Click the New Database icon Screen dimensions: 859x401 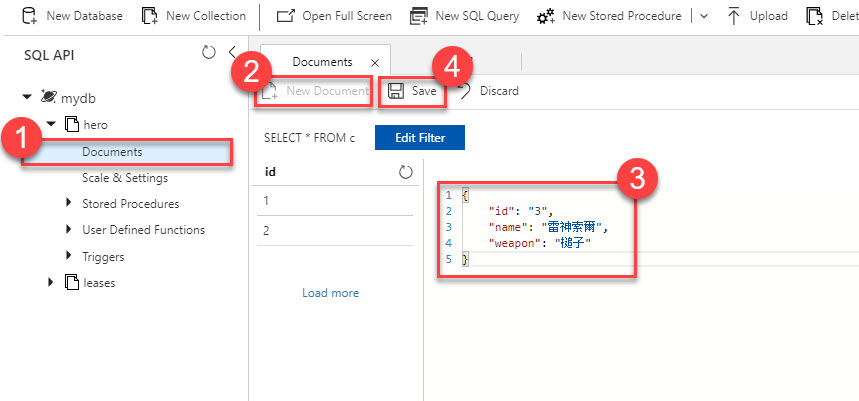tap(30, 16)
